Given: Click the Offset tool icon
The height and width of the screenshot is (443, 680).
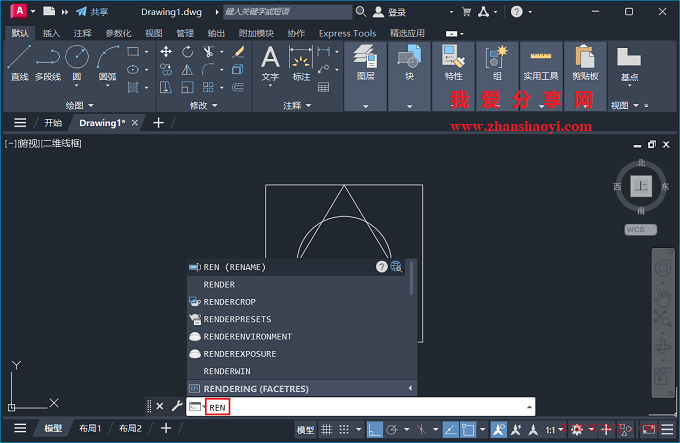Looking at the screenshot, I should tap(238, 87).
